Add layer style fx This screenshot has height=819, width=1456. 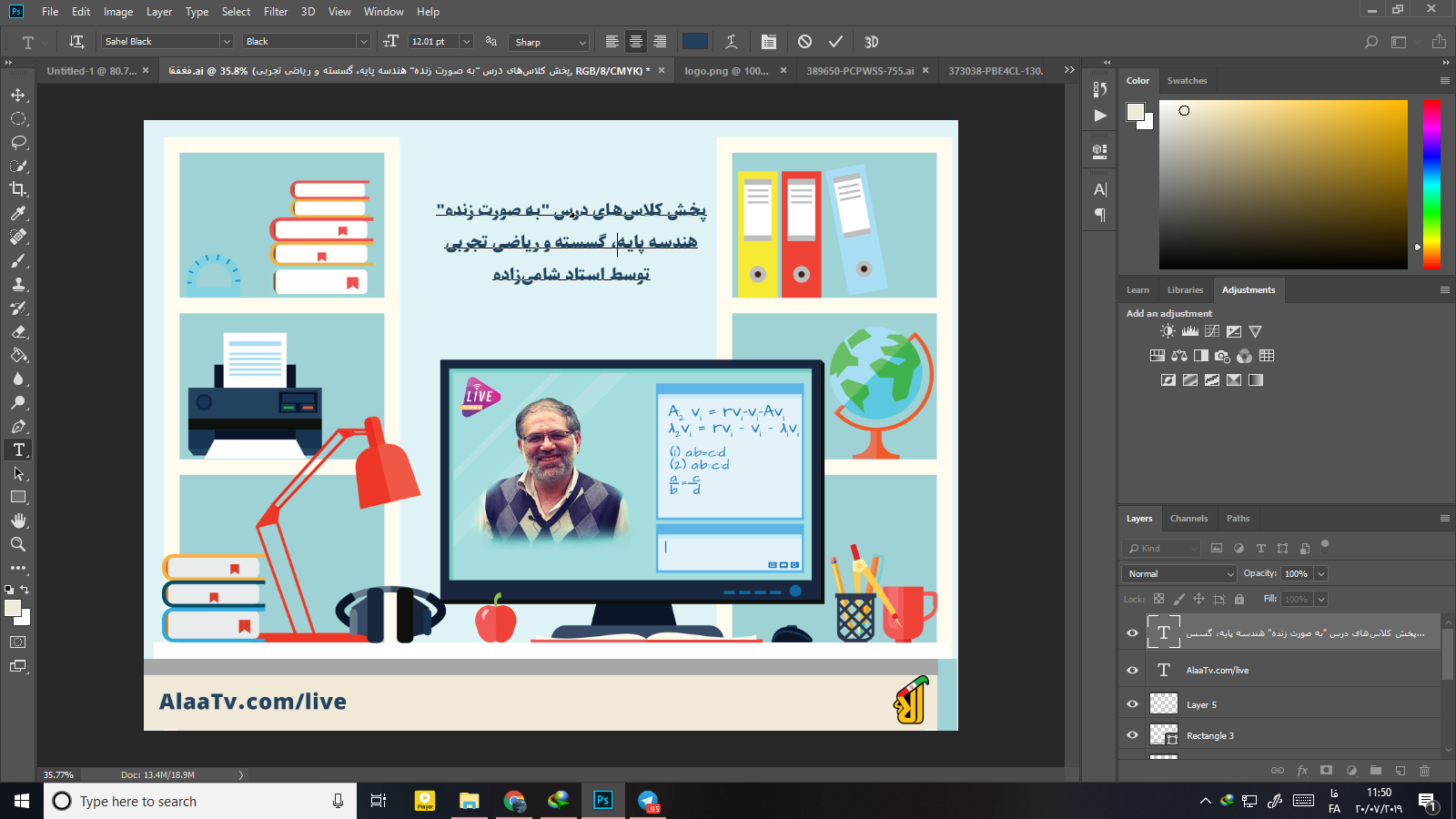pos(1302,771)
